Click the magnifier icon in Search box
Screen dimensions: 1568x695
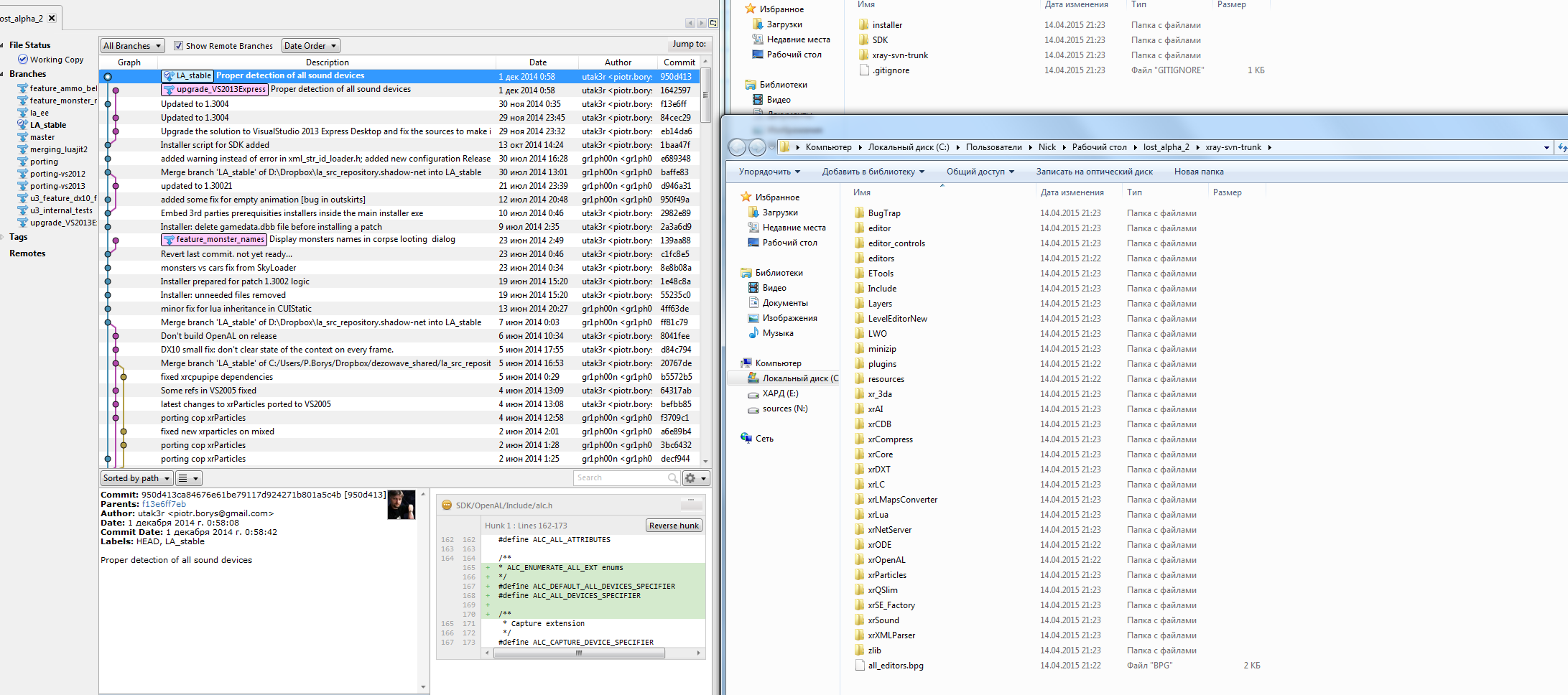[672, 478]
